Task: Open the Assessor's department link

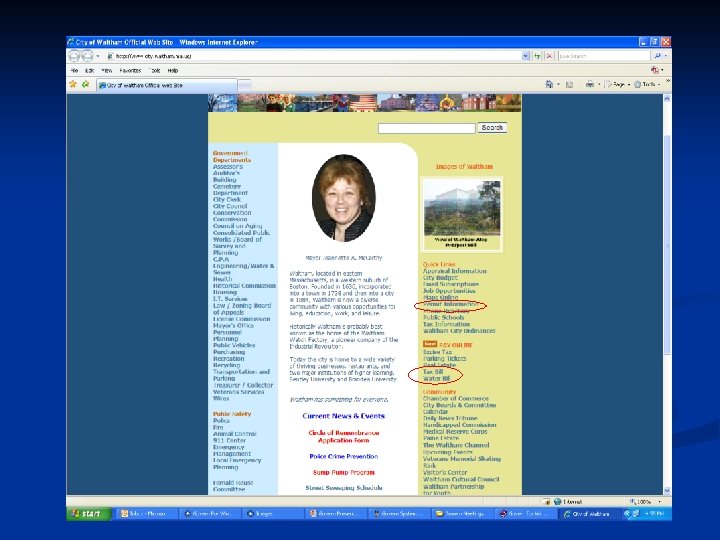Action: click(228, 167)
